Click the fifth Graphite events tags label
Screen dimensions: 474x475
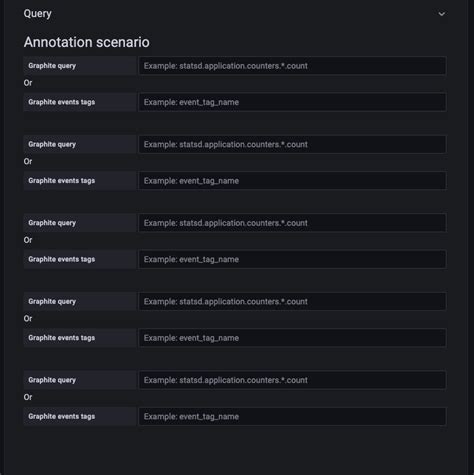(62, 416)
